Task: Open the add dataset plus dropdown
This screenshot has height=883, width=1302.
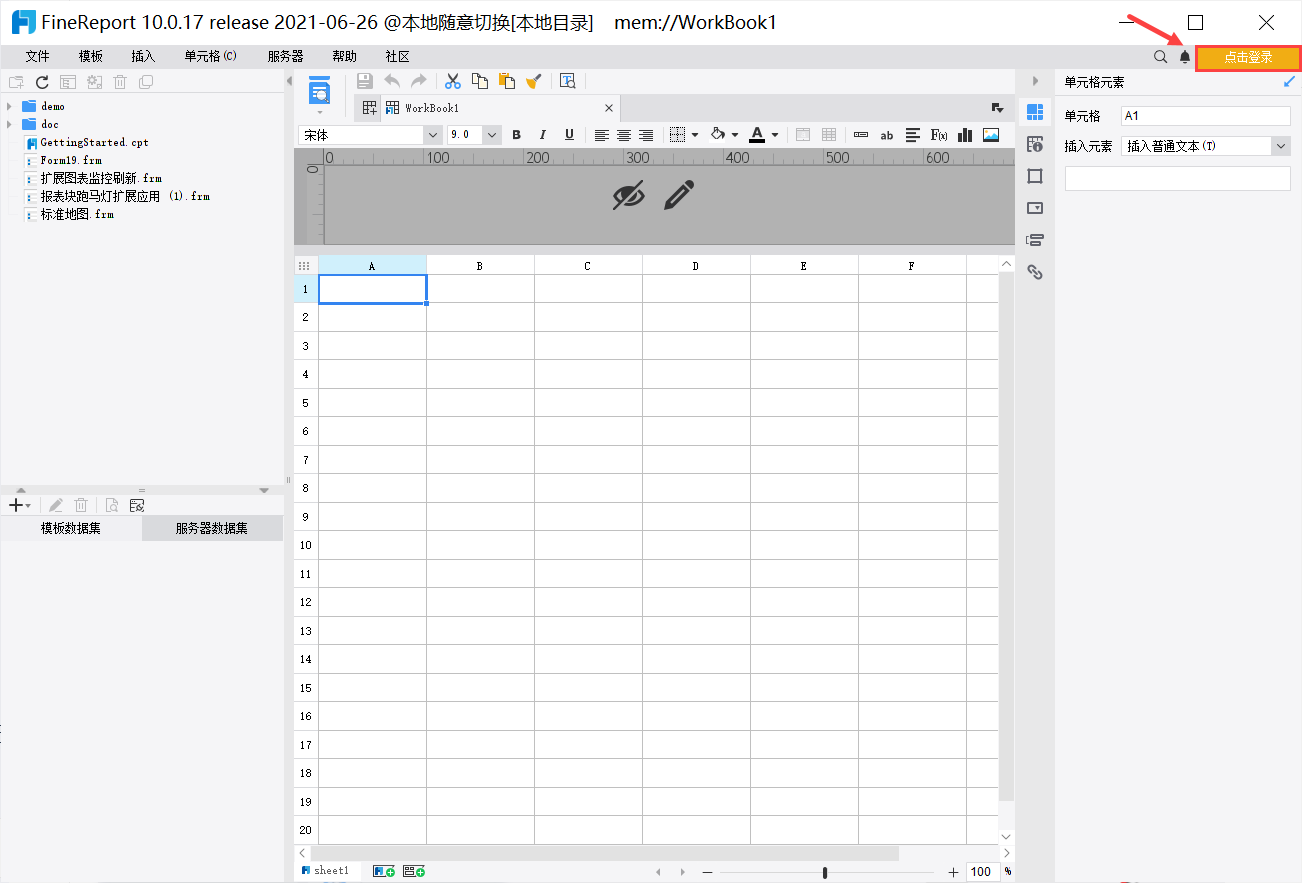Action: click(19, 506)
